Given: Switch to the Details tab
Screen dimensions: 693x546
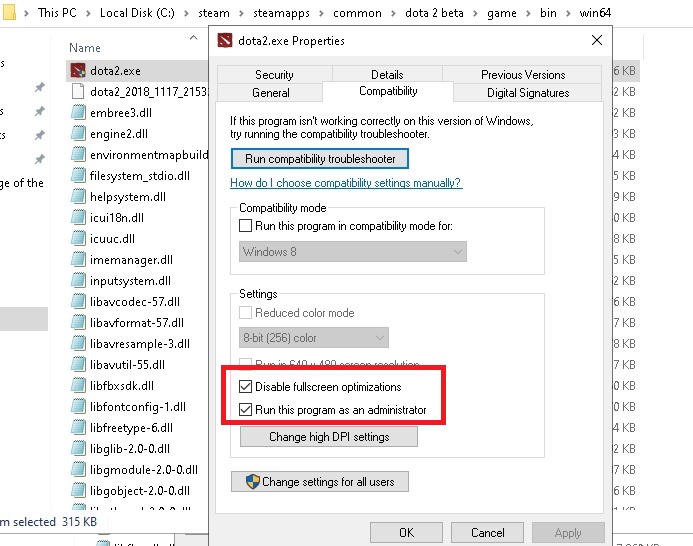Looking at the screenshot, I should (387, 74).
